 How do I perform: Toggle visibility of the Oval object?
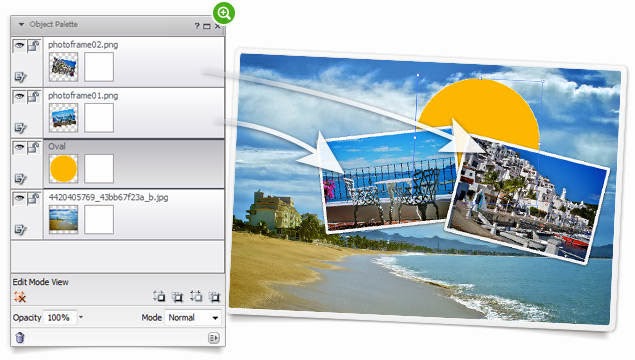click(19, 147)
